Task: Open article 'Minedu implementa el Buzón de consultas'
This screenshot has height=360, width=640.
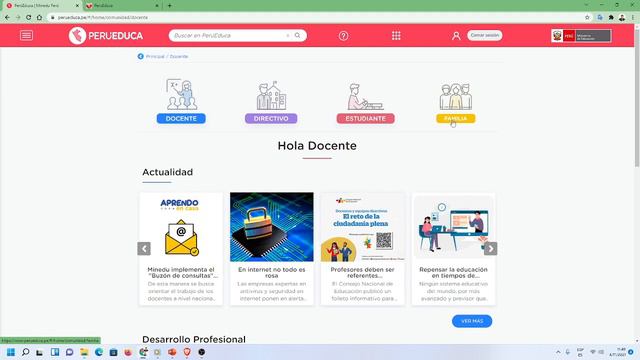Action: [181, 273]
